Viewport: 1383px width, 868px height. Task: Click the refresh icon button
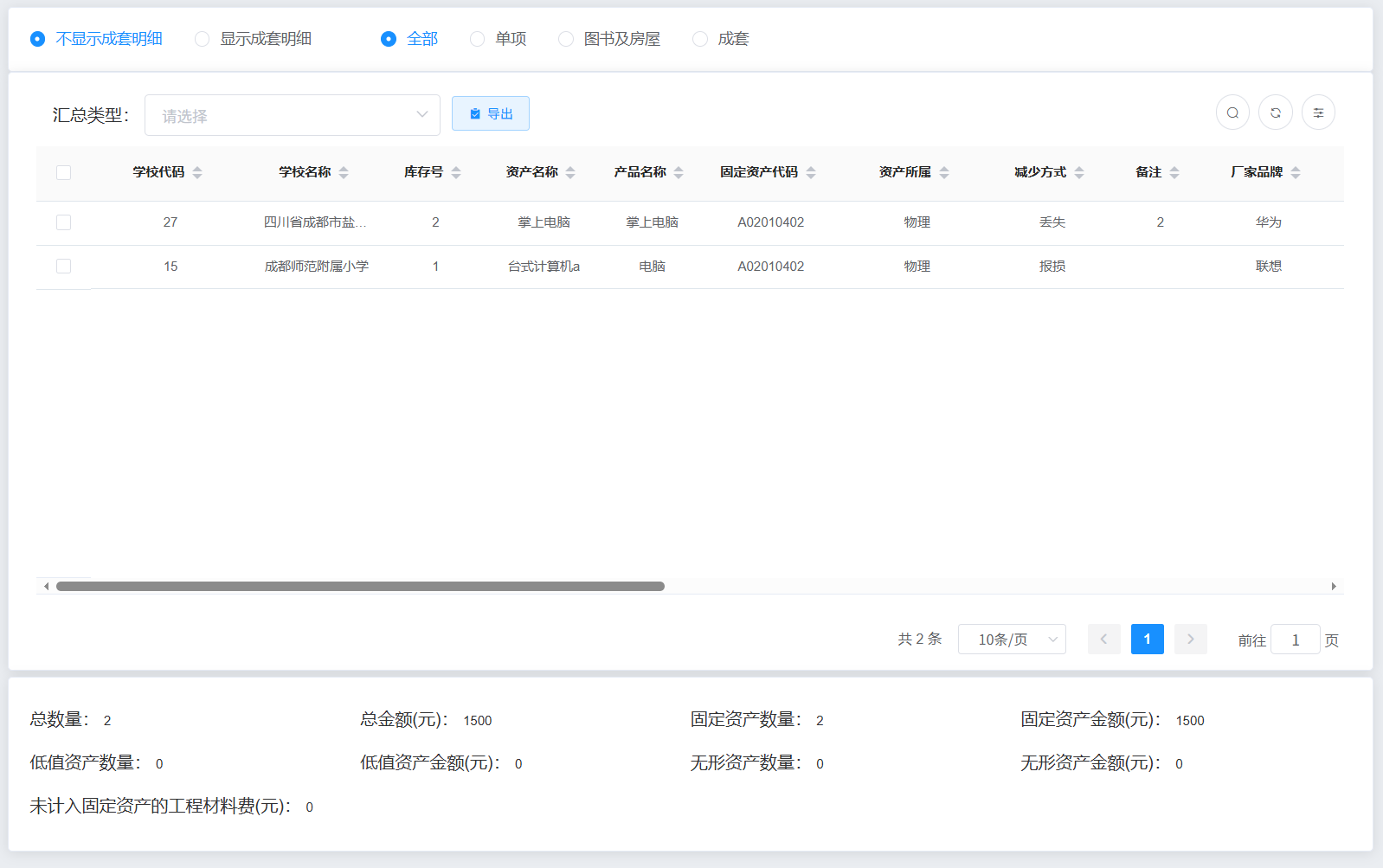click(x=1275, y=113)
